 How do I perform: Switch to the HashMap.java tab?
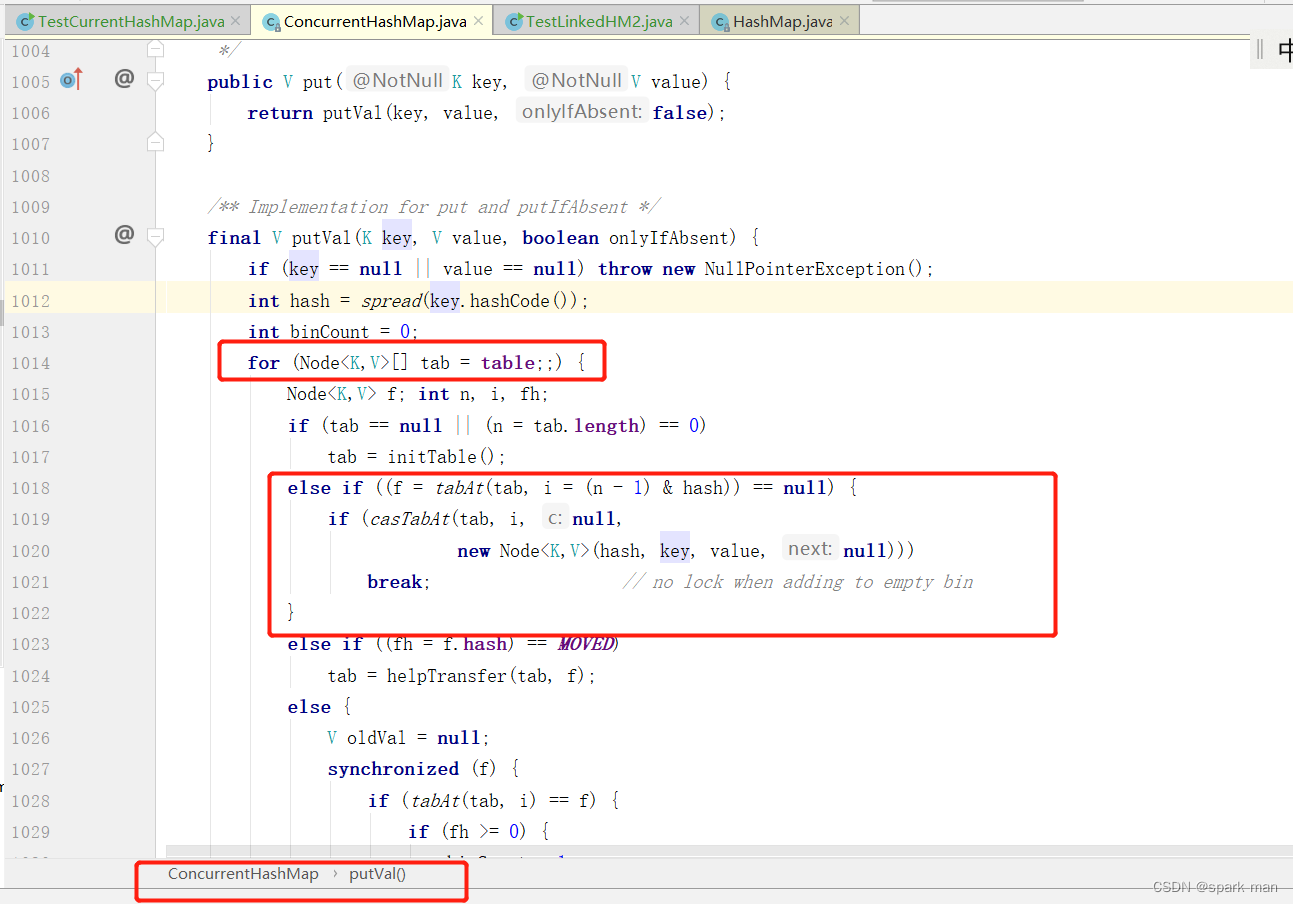click(x=782, y=21)
